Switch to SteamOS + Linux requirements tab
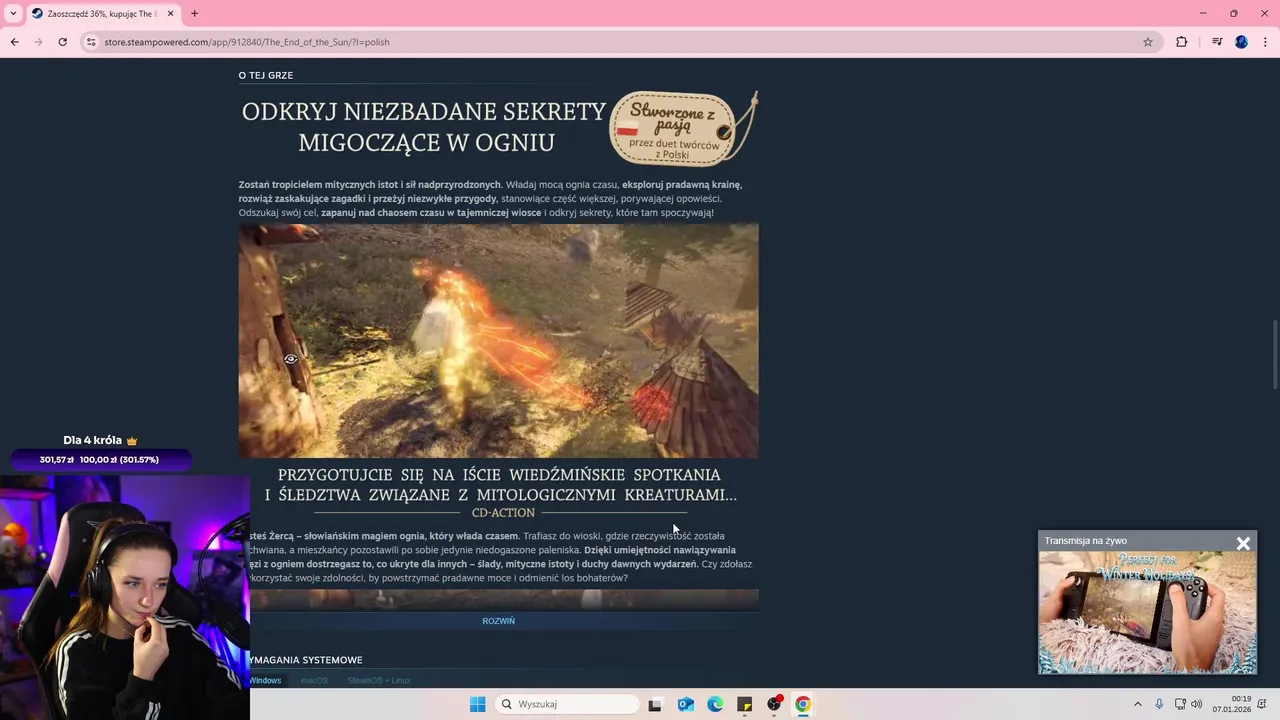Screen dimensions: 1280x720 coord(379,680)
